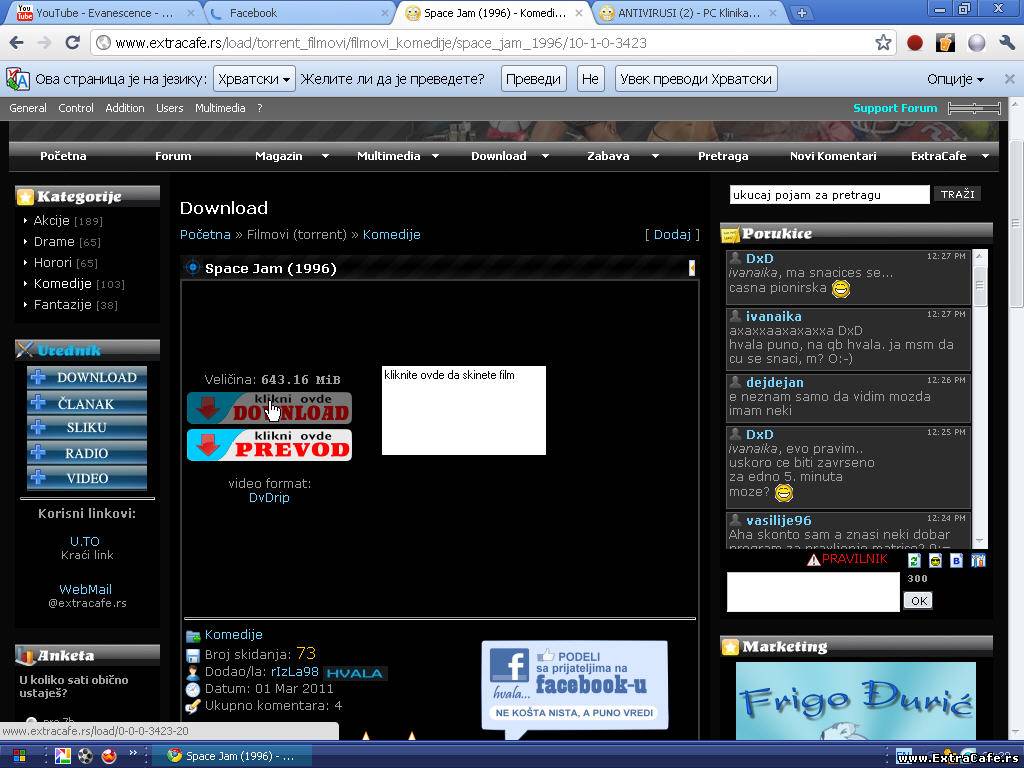This screenshot has width=1024, height=768.
Task: Open the General admin bar menu
Action: tap(27, 108)
